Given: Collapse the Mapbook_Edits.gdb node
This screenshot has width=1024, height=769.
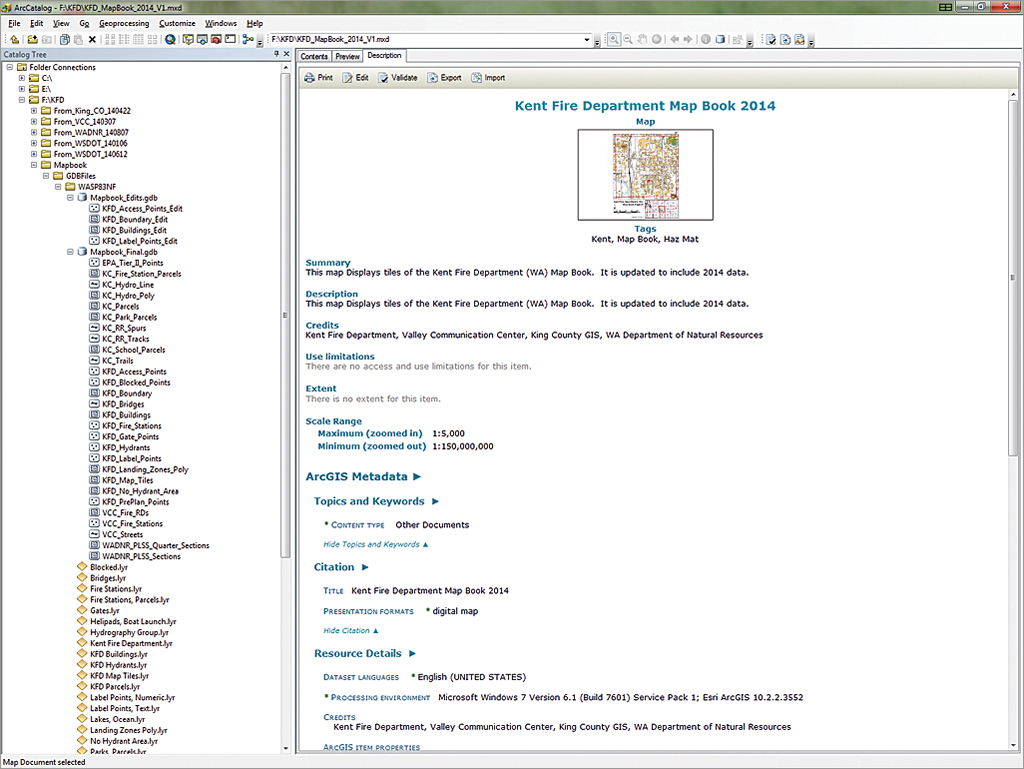Looking at the screenshot, I should (70, 197).
